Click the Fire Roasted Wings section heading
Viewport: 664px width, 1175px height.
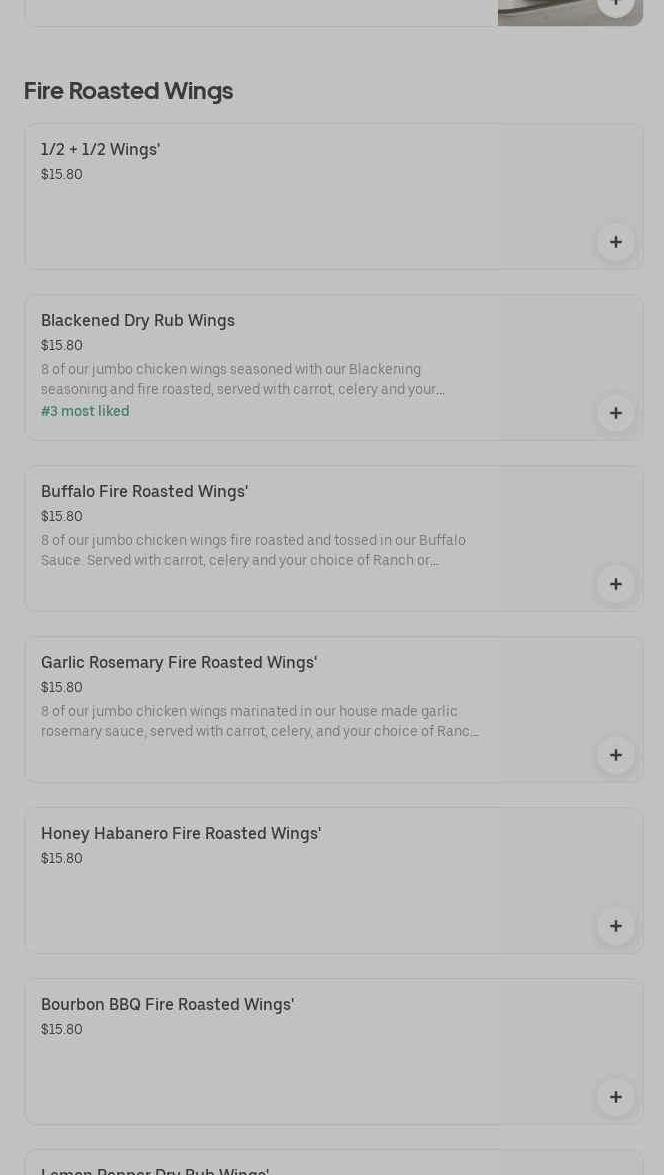pyautogui.click(x=128, y=91)
